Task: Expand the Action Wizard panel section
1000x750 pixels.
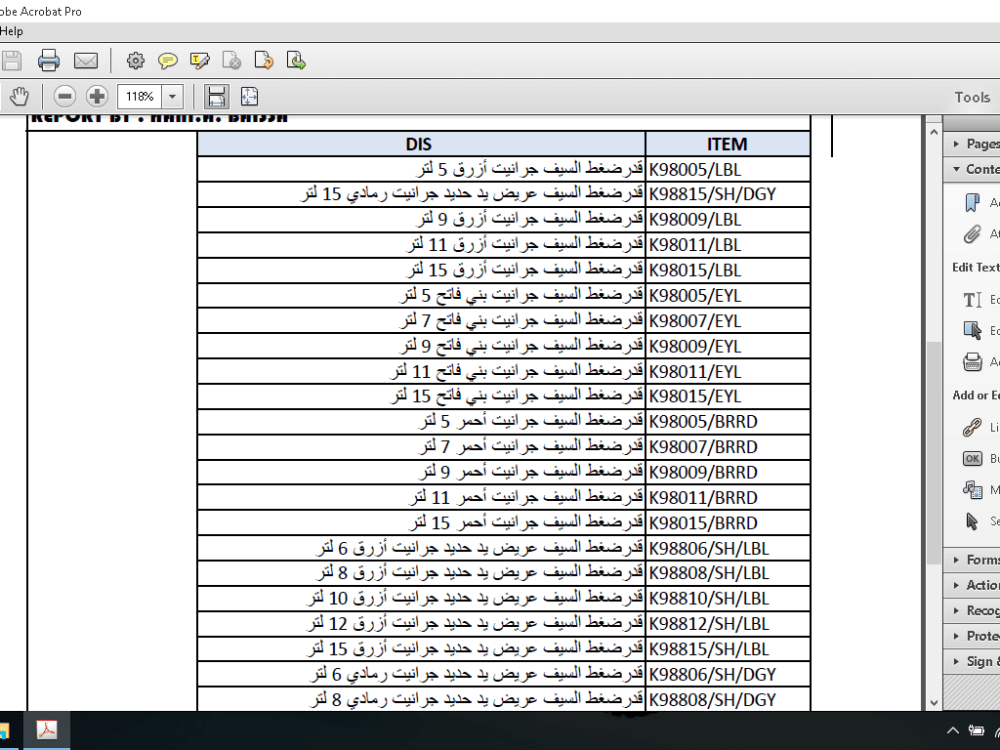Action: pos(972,585)
